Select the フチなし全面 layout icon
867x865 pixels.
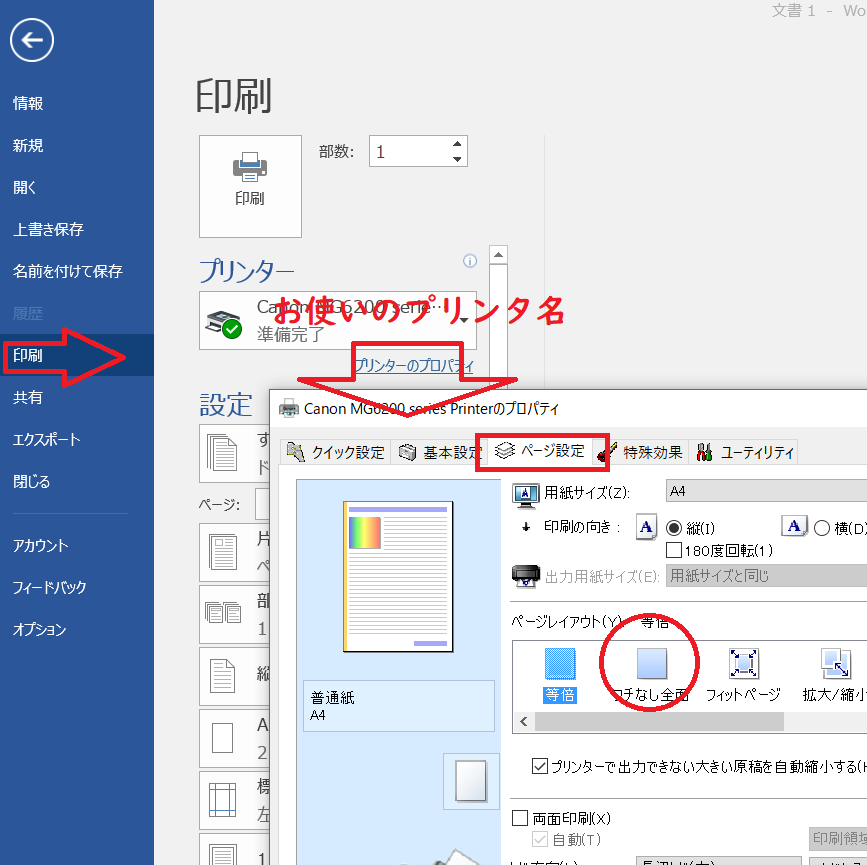tap(652, 664)
